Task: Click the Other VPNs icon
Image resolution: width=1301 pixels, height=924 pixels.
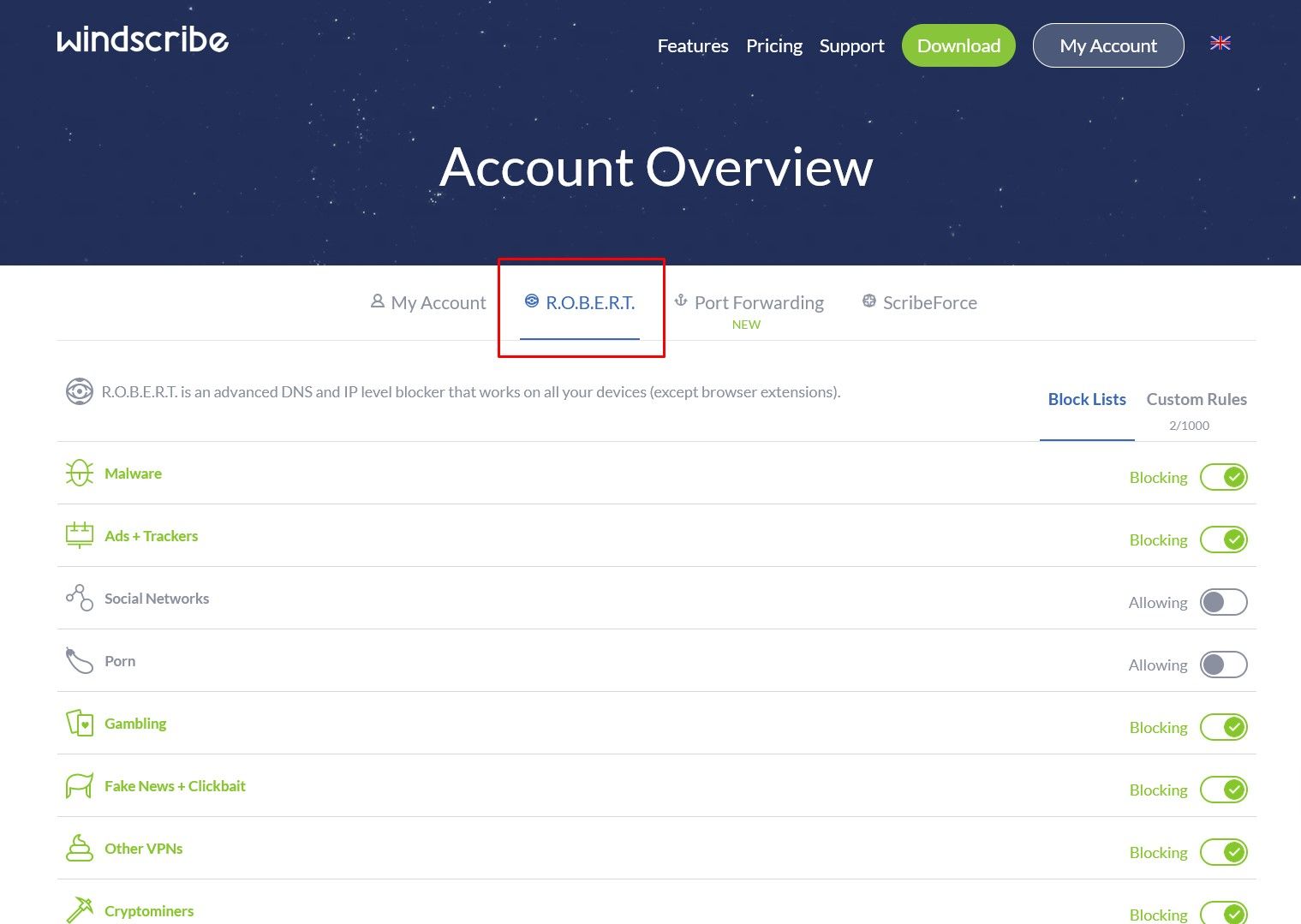Action: coord(80,848)
